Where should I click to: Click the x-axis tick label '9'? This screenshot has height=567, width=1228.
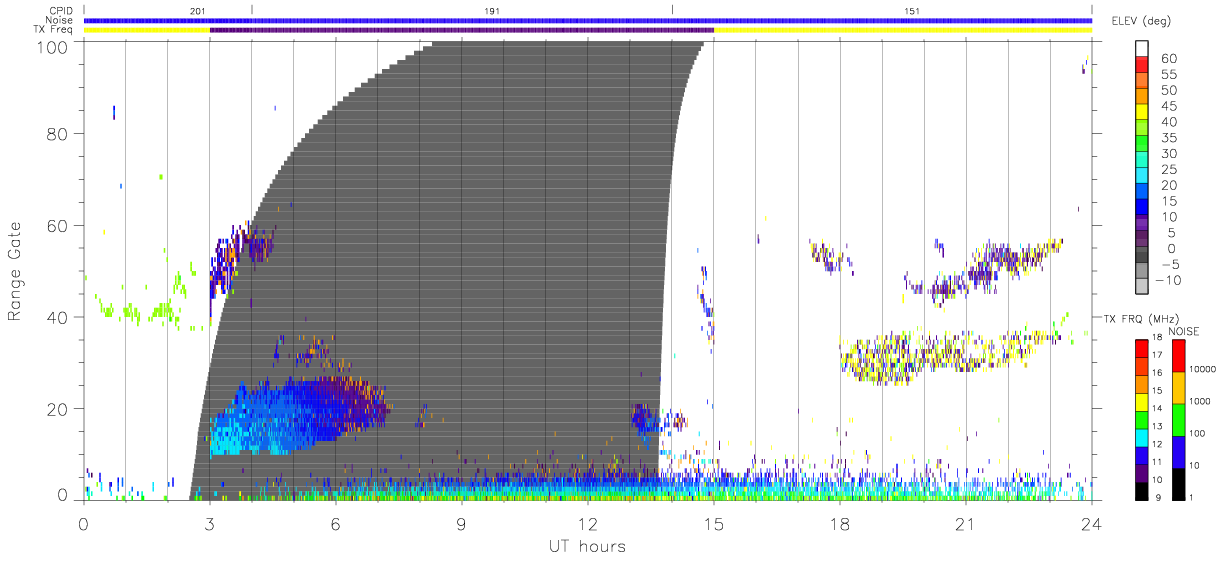tap(462, 522)
